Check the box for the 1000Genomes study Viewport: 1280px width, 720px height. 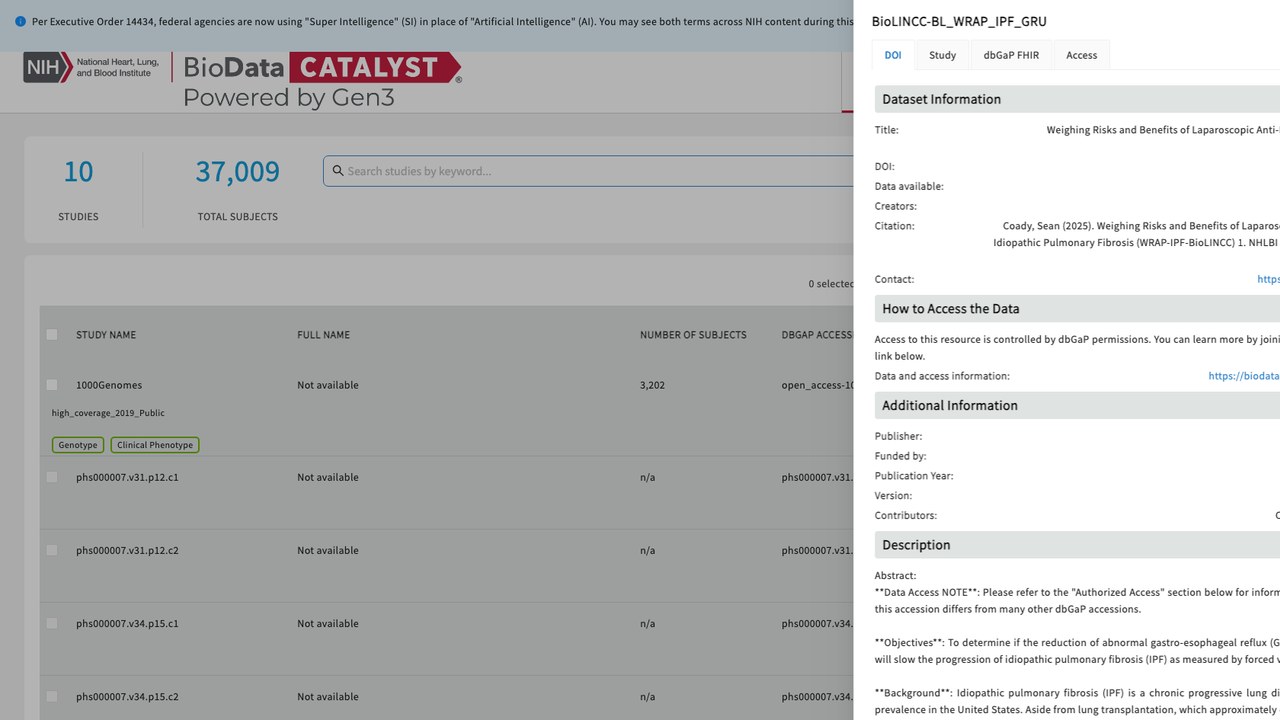(52, 385)
